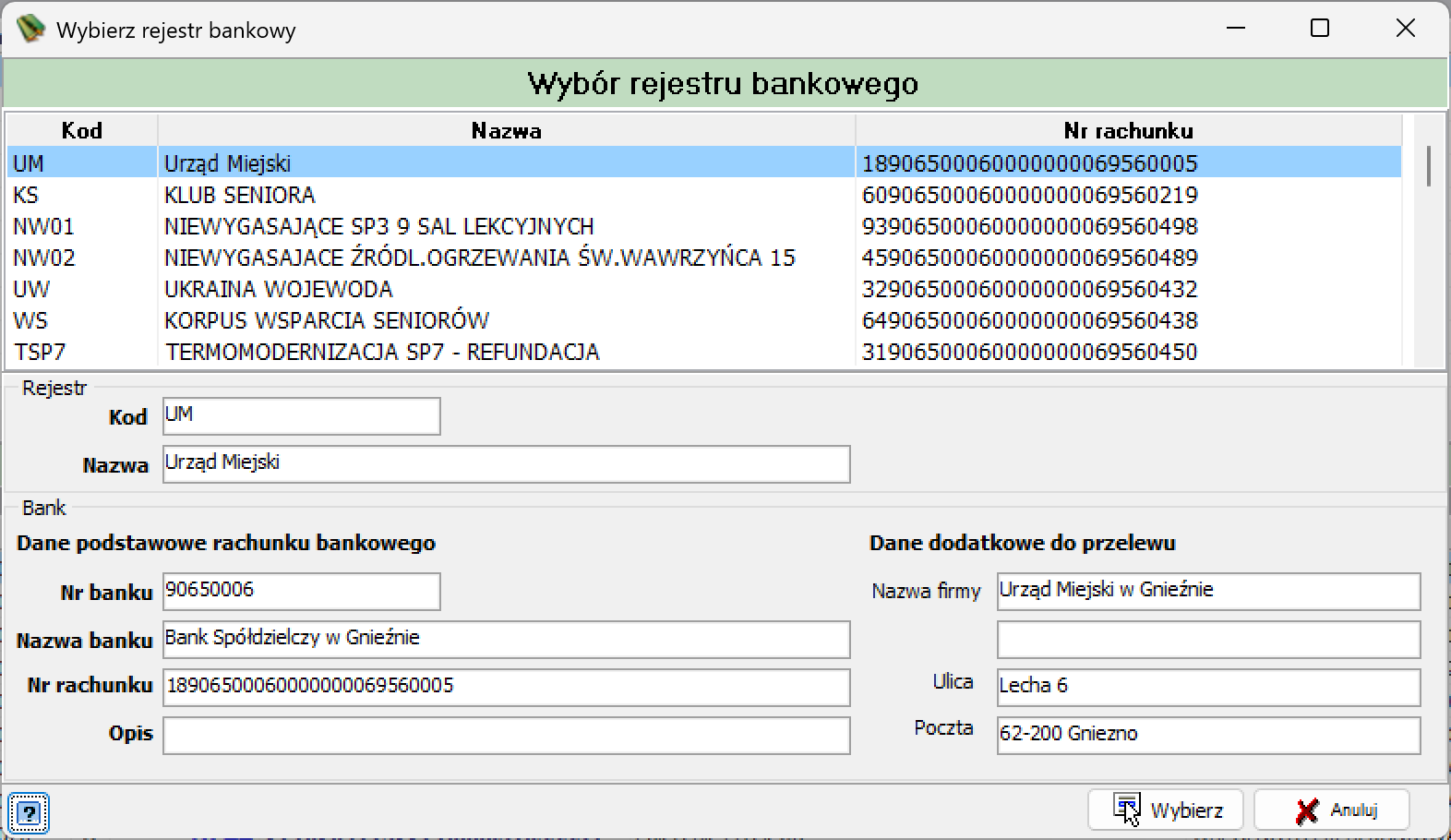Focus the Nr rachunku input field
1451x840 pixels.
coord(507,688)
